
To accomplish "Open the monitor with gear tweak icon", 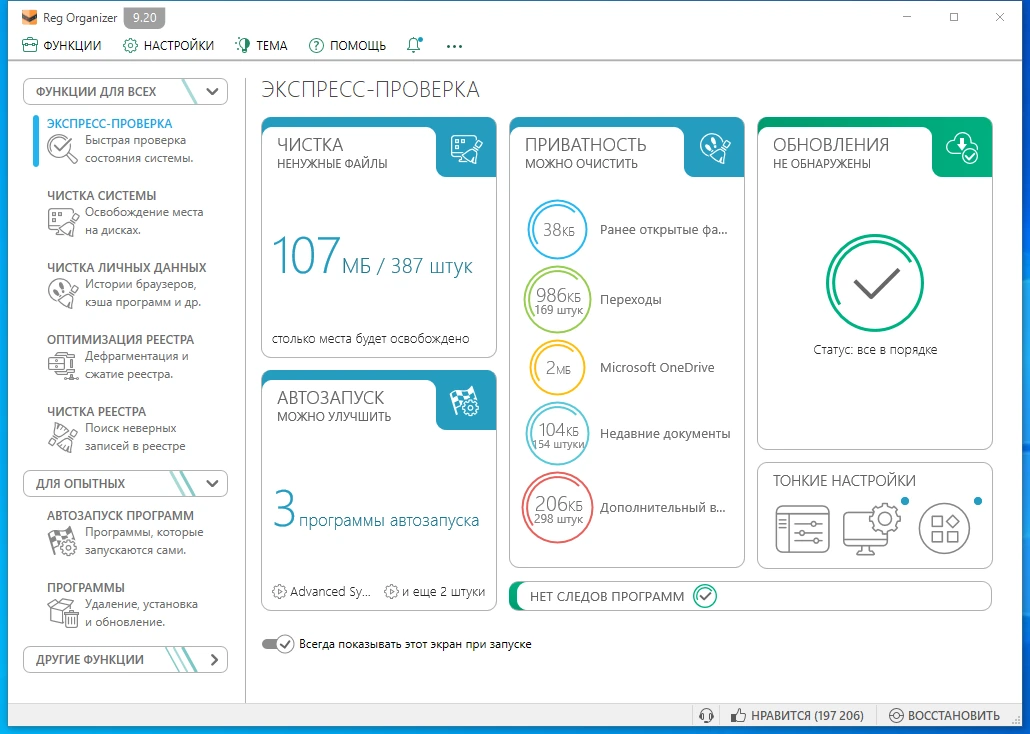I will click(872, 529).
